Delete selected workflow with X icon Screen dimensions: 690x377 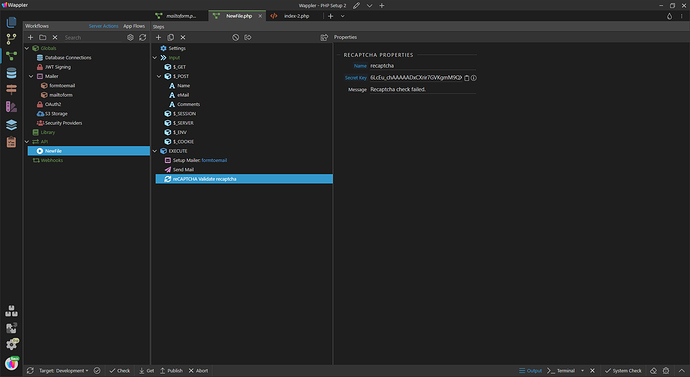55,37
